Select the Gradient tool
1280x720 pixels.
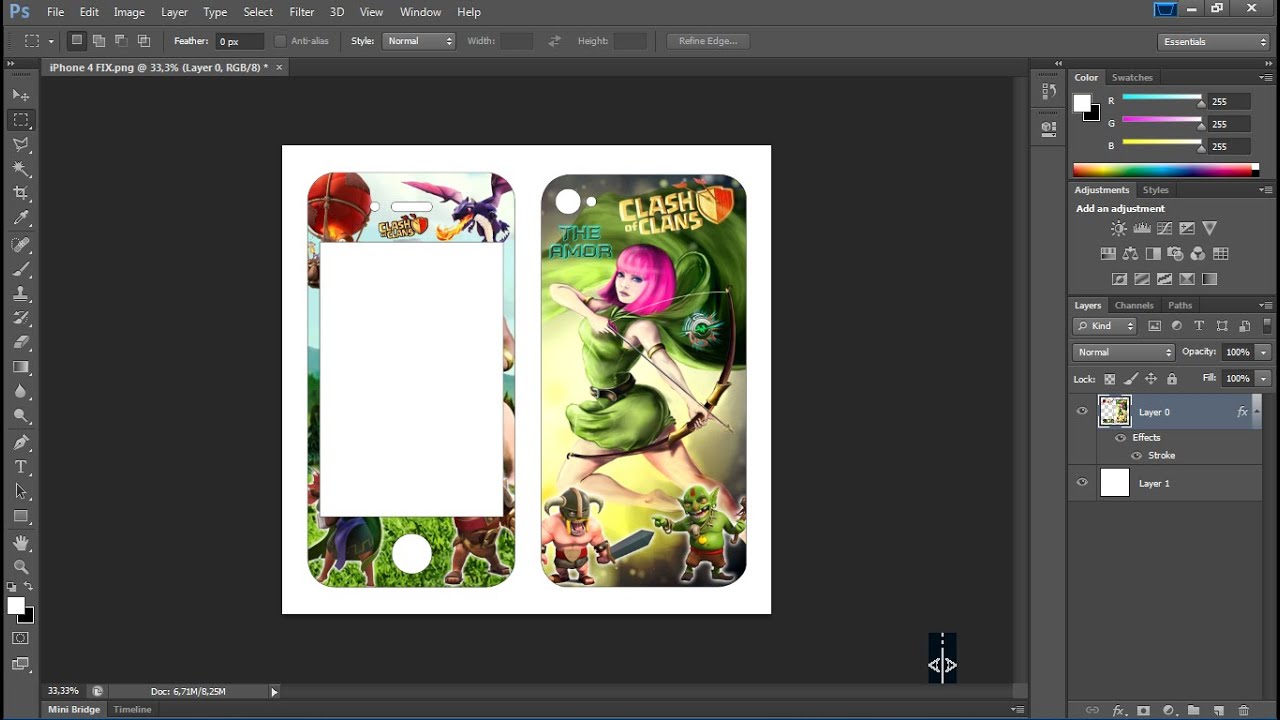[x=21, y=367]
